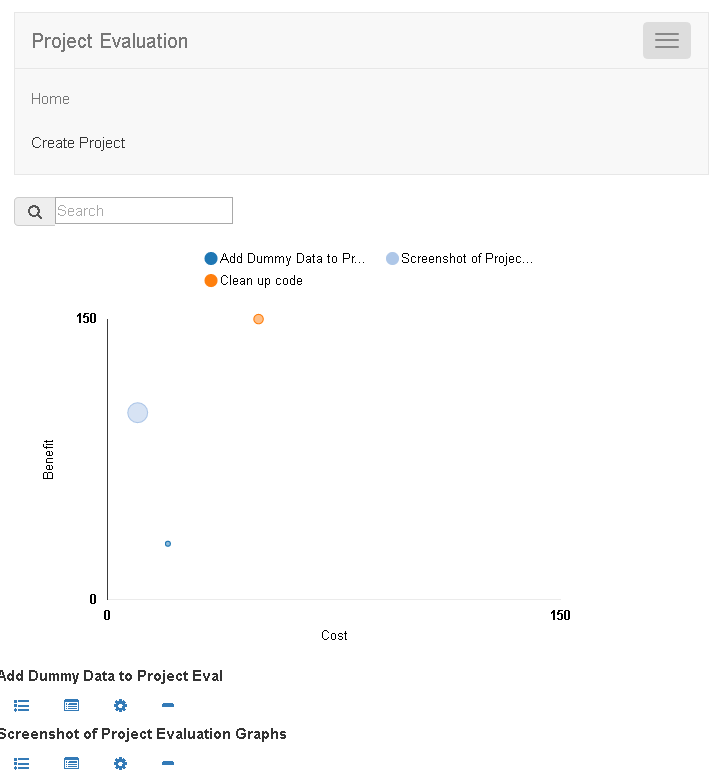This screenshot has width=724, height=776.
Task: Toggle 'Add Dummy Data to Pr...' legend series
Action: 285,259
